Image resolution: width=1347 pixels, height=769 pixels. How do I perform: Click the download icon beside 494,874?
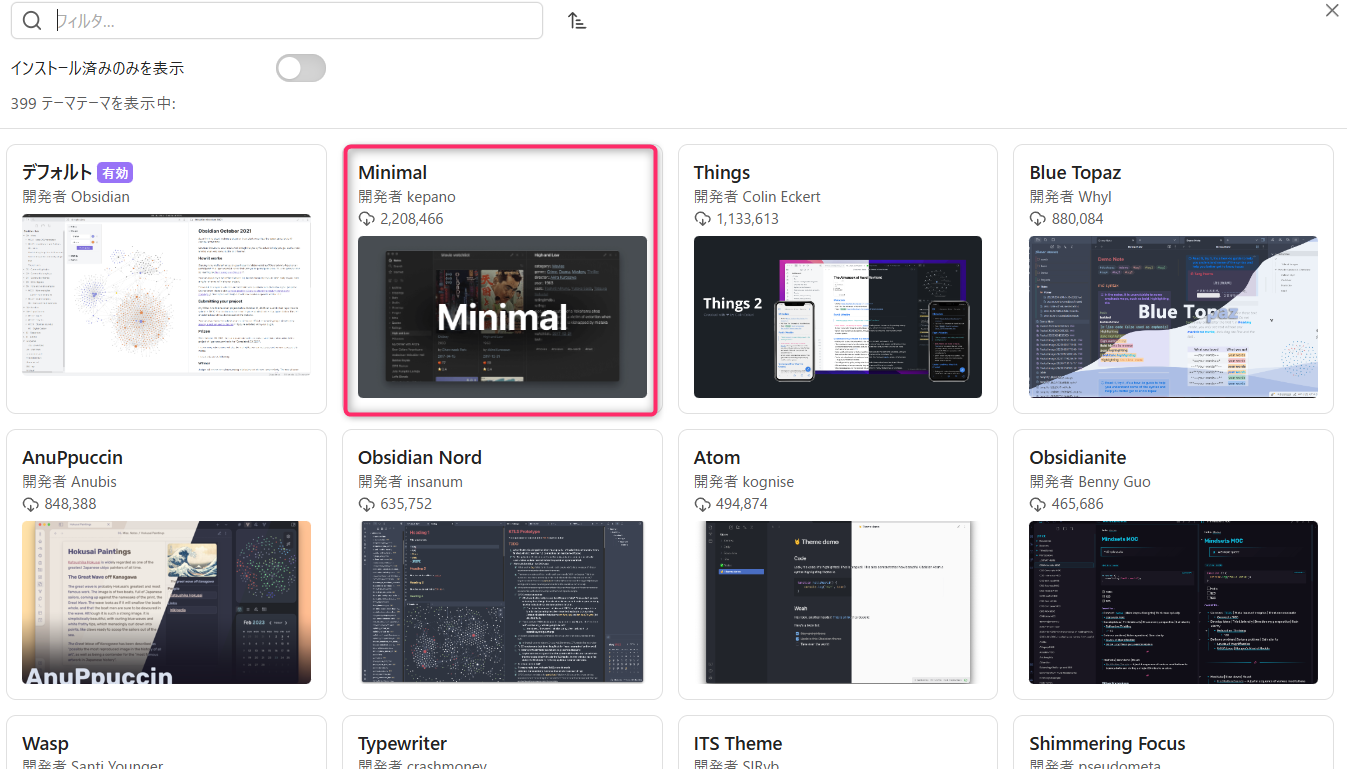coord(703,504)
